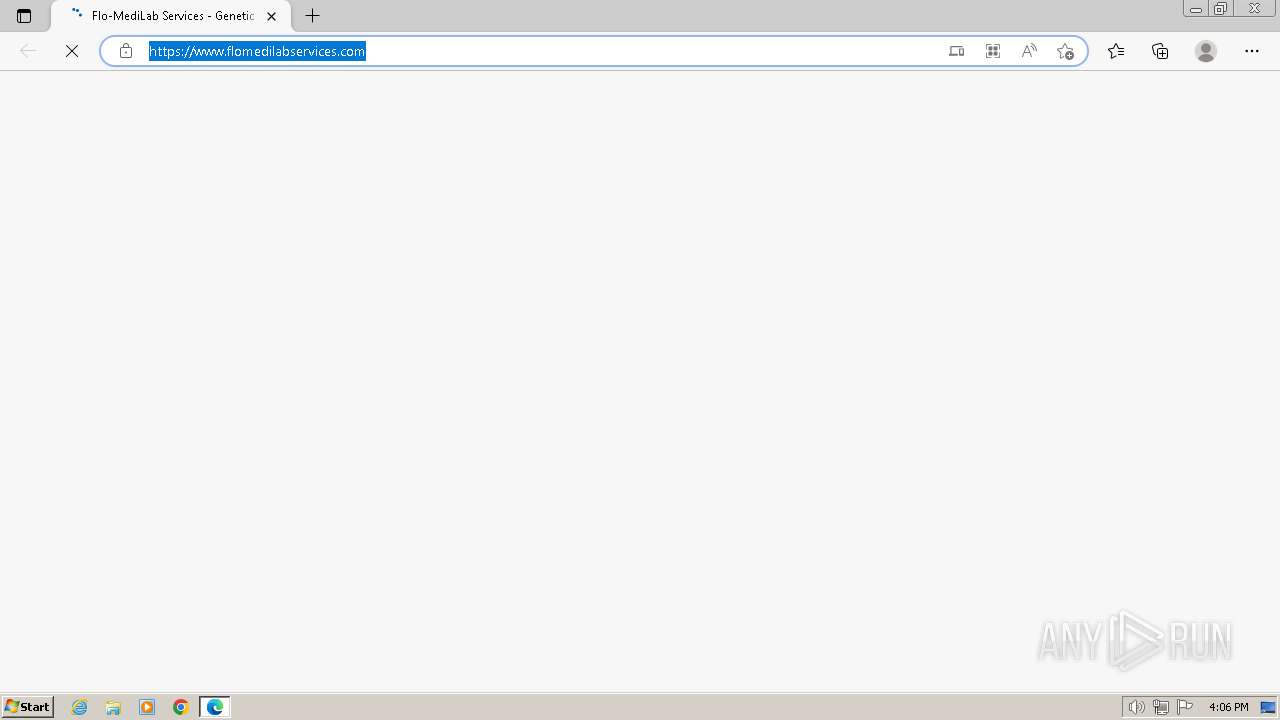The width and height of the screenshot is (1280, 720).
Task: Click the Show desktop tray button
Action: [x=1268, y=707]
